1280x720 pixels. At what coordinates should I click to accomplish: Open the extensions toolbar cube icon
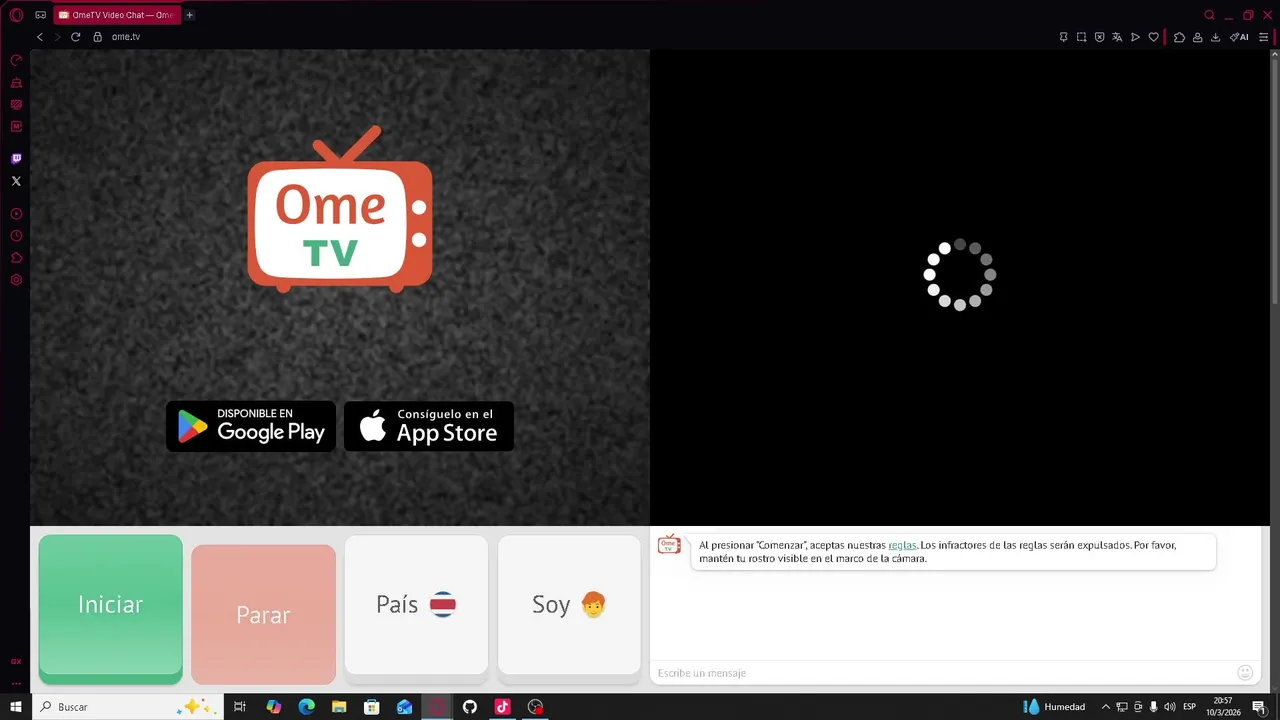tap(1179, 37)
